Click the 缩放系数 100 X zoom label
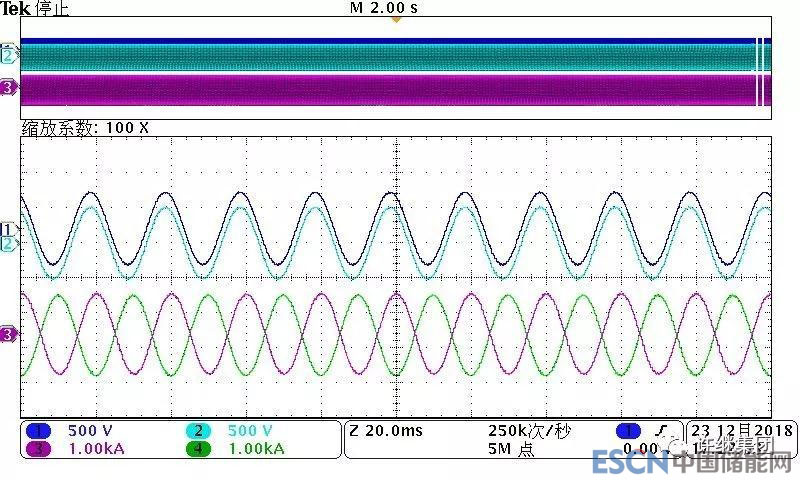This screenshot has width=800, height=480. (x=85, y=128)
